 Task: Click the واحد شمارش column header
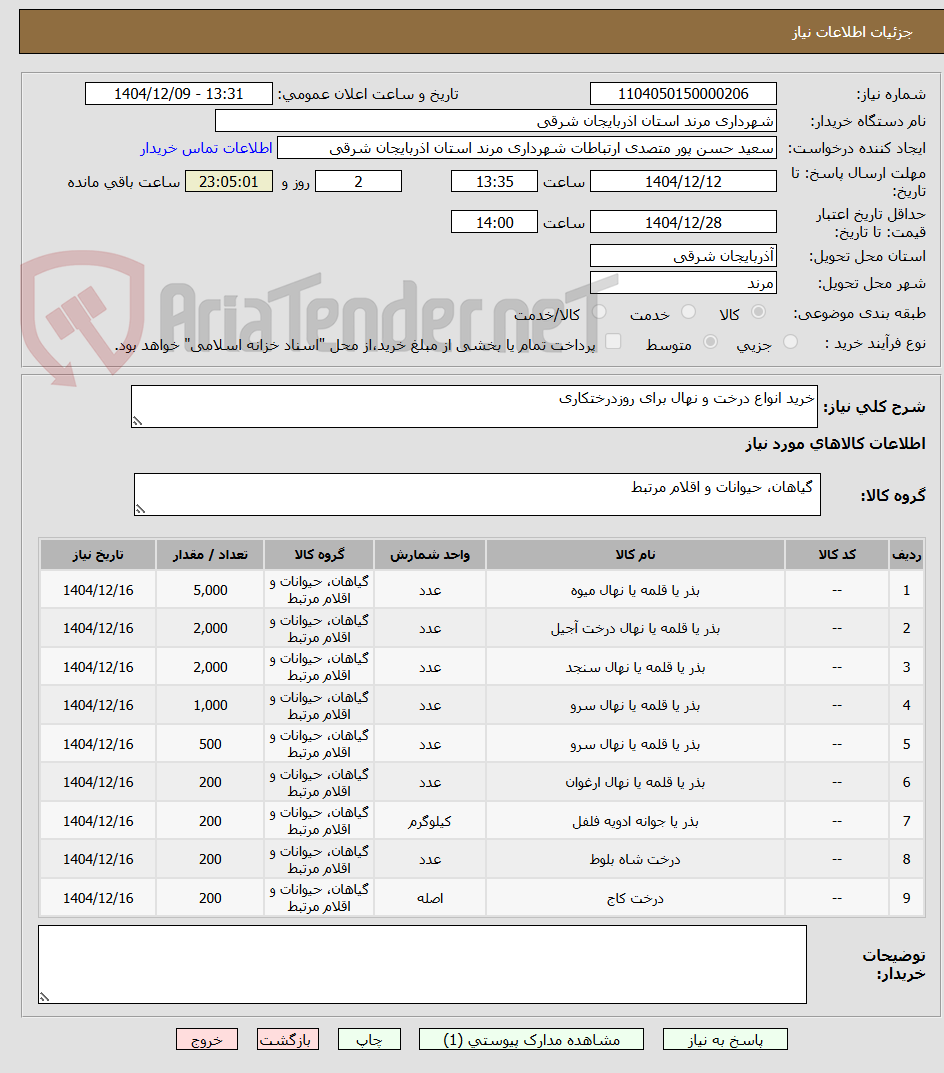(430, 554)
